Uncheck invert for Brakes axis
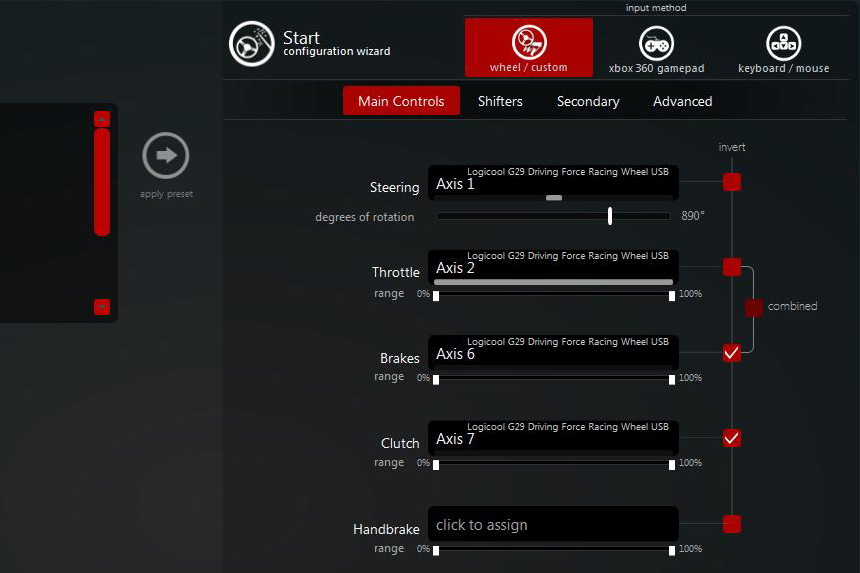Screen dimensions: 860x573 (x=732, y=352)
